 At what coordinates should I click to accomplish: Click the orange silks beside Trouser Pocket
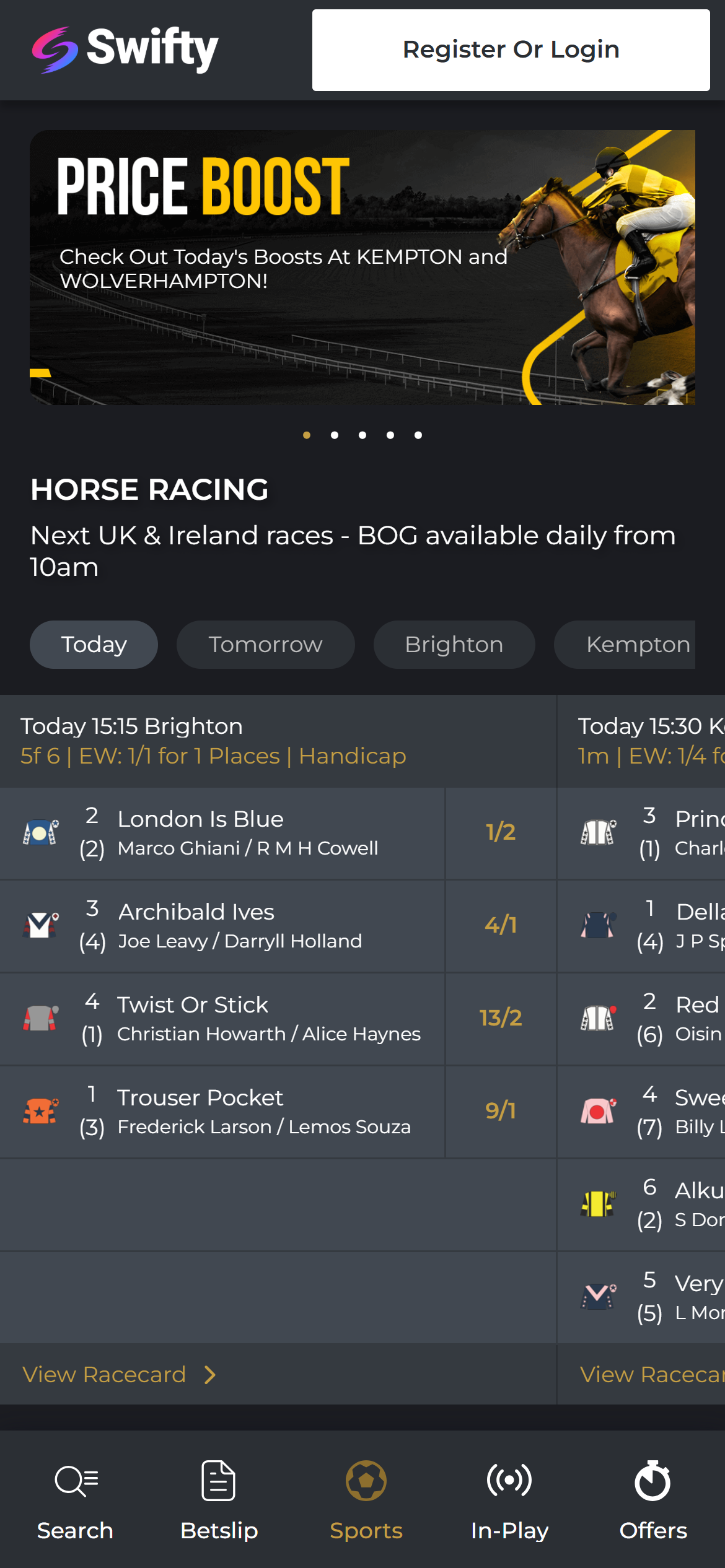point(40,1112)
